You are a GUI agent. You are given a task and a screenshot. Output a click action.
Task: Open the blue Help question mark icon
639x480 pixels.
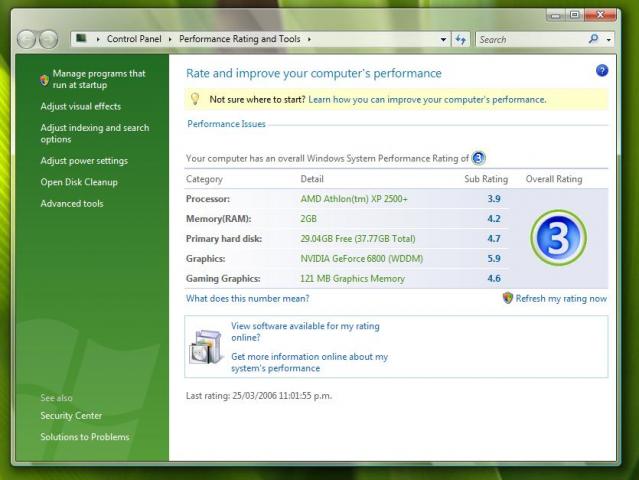coord(602,70)
